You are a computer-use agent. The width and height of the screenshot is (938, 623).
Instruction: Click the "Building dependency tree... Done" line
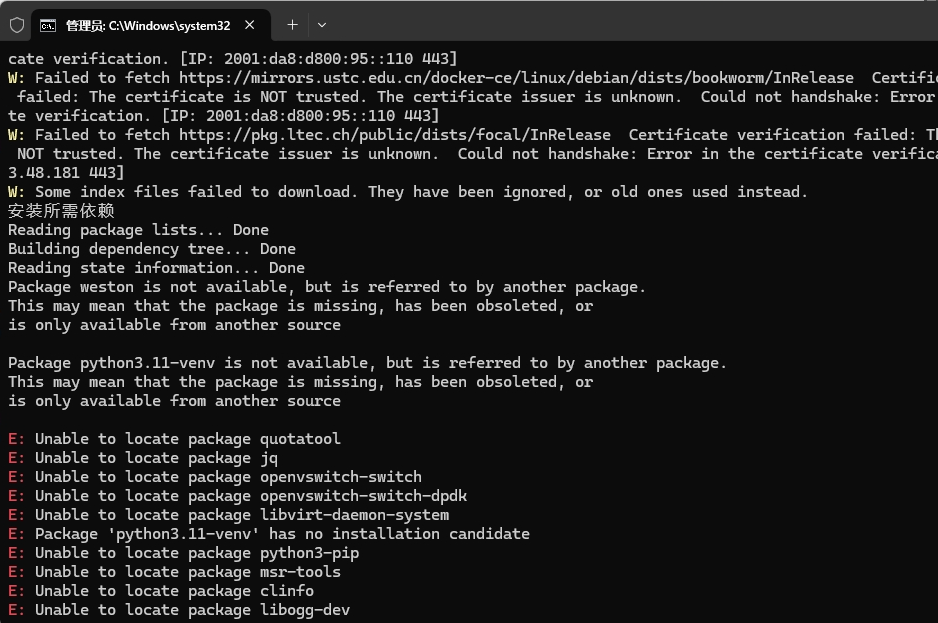click(x=152, y=249)
